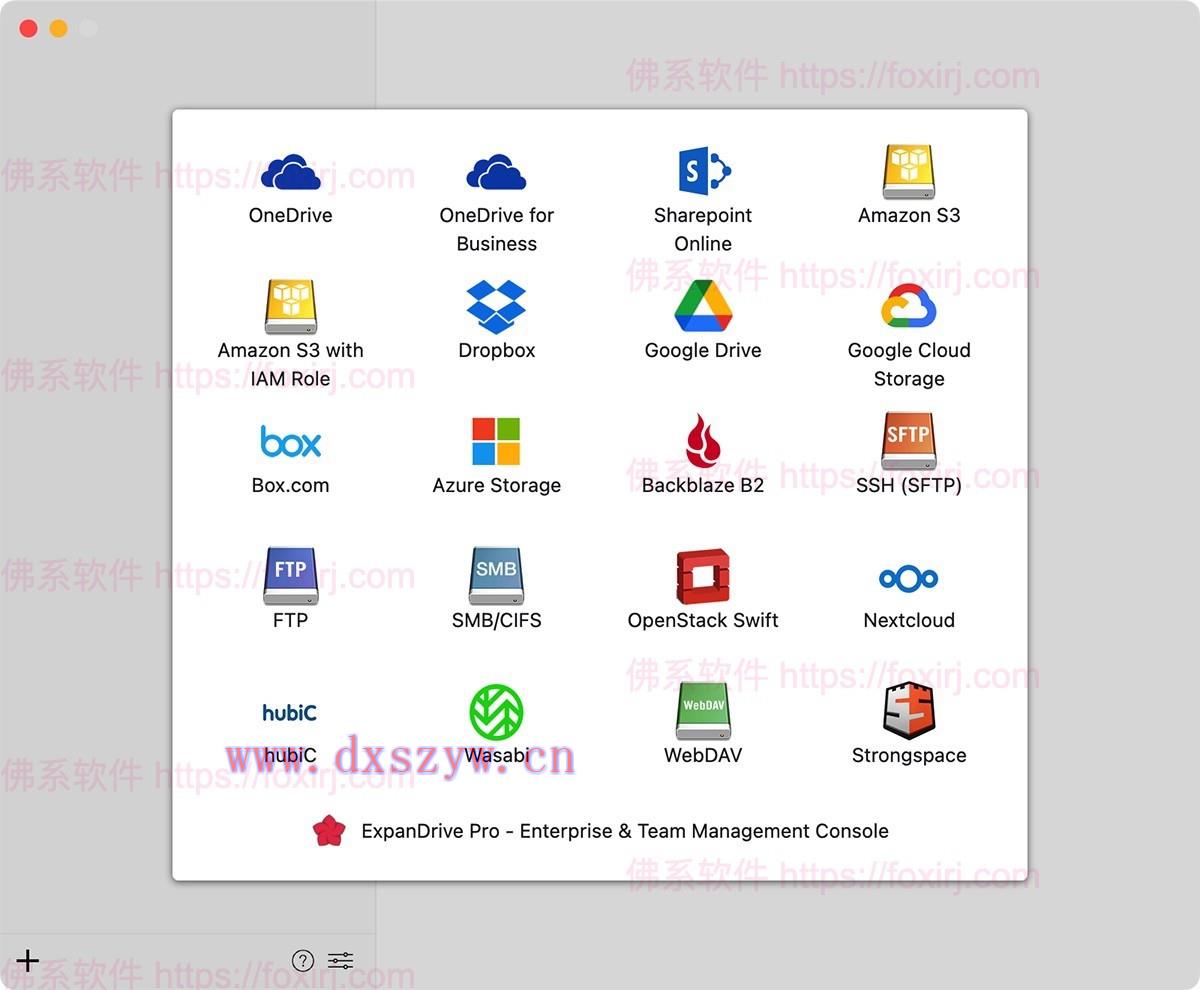Image resolution: width=1200 pixels, height=990 pixels.
Task: Click the Dropbox icon
Action: (x=496, y=306)
